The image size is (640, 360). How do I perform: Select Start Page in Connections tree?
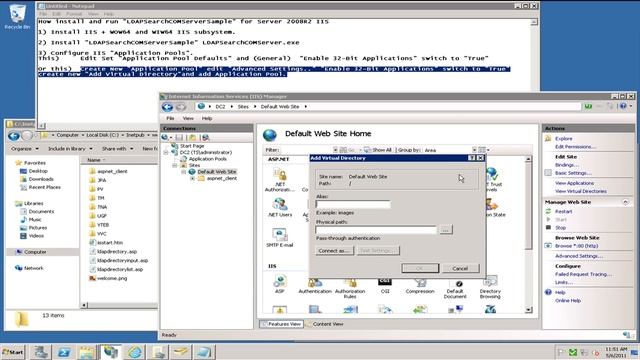pyautogui.click(x=192, y=146)
